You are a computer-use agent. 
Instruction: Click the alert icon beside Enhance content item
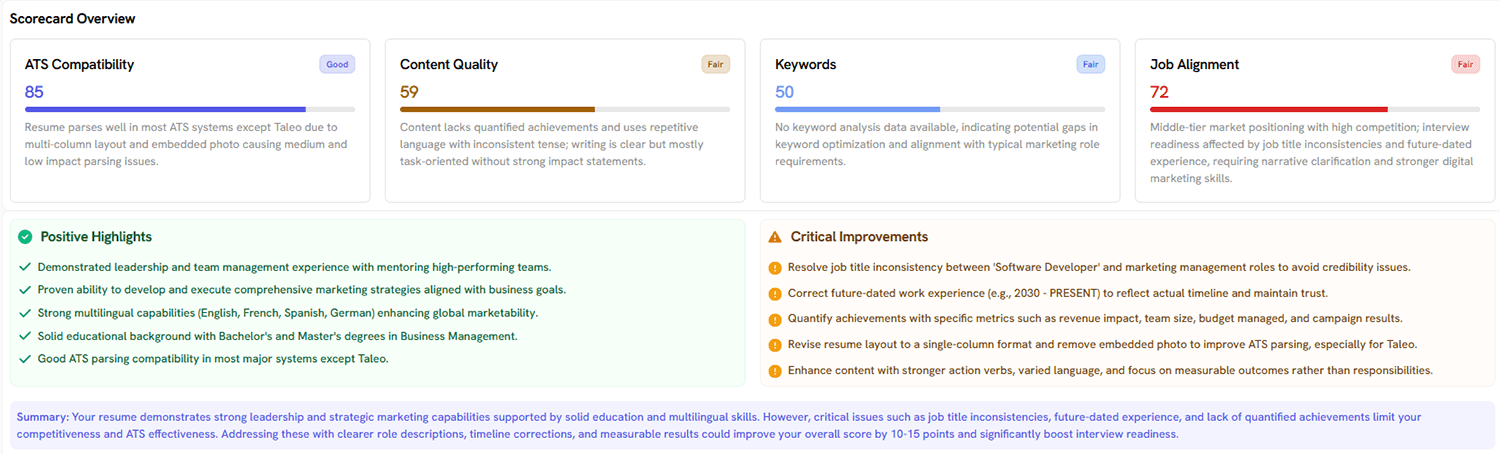775,371
